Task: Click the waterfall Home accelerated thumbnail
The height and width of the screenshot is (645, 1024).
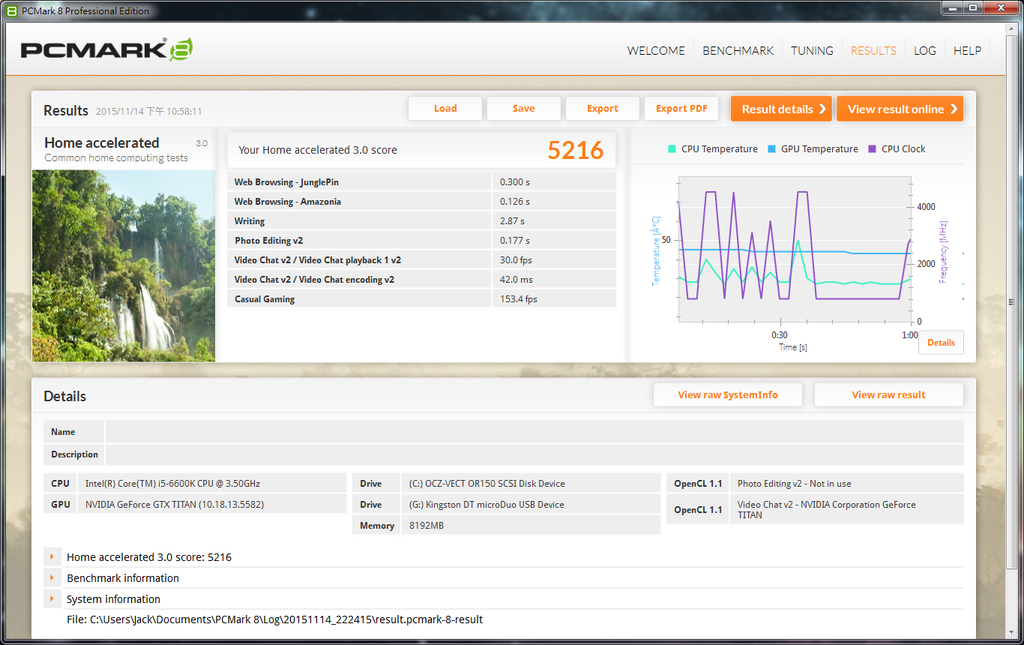Action: pos(123,265)
